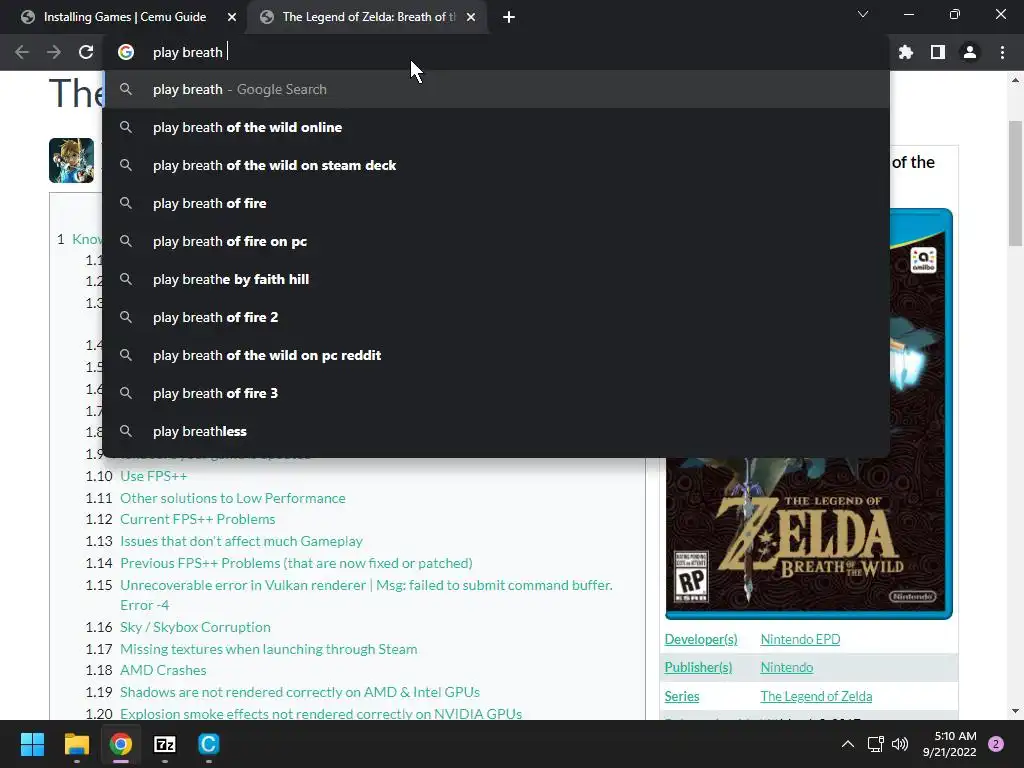This screenshot has width=1024, height=768.
Task: Select 'play breathe by faith hill' suggestion
Action: coord(496,279)
